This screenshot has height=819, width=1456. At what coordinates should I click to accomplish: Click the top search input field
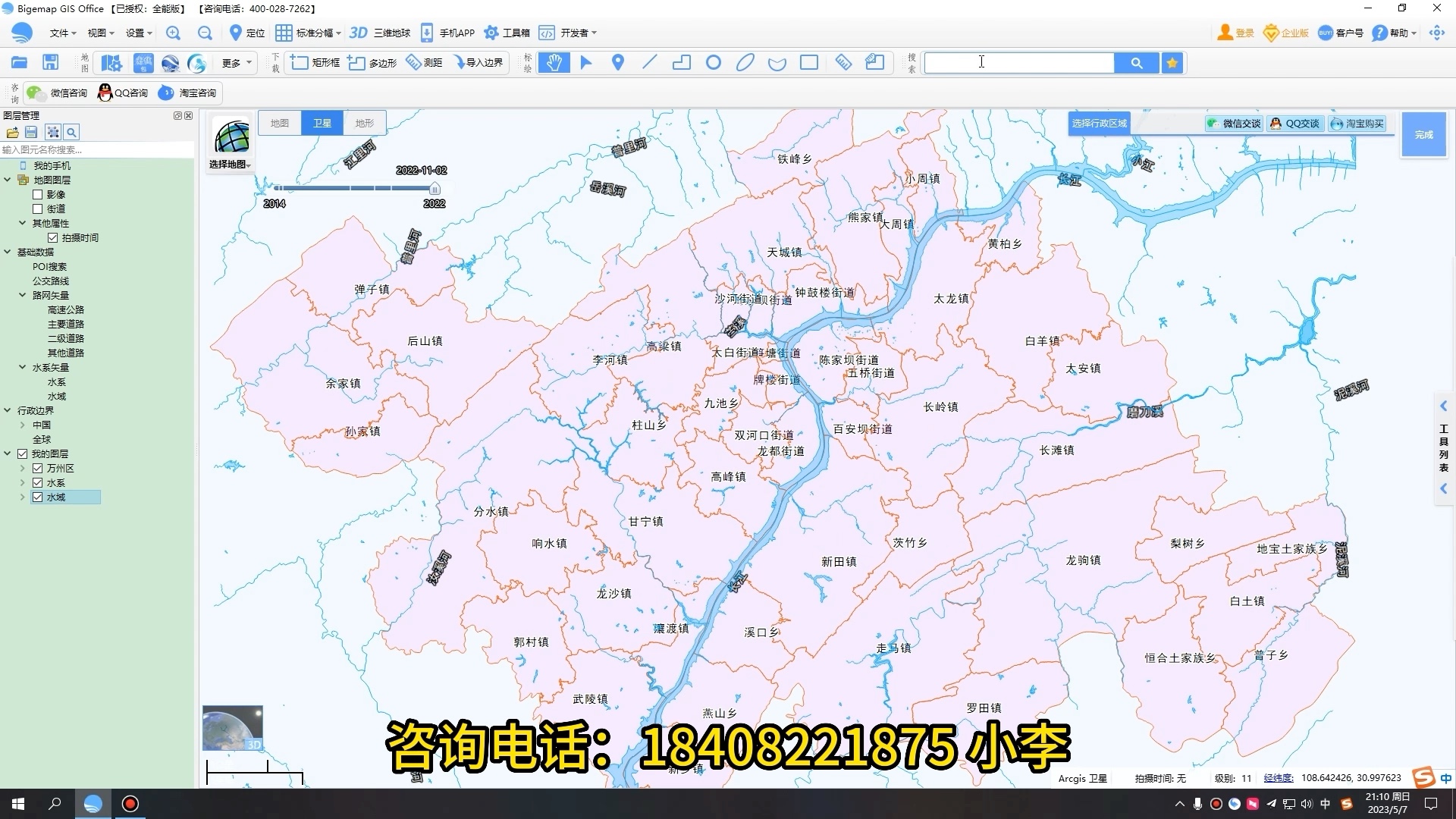click(x=1019, y=63)
